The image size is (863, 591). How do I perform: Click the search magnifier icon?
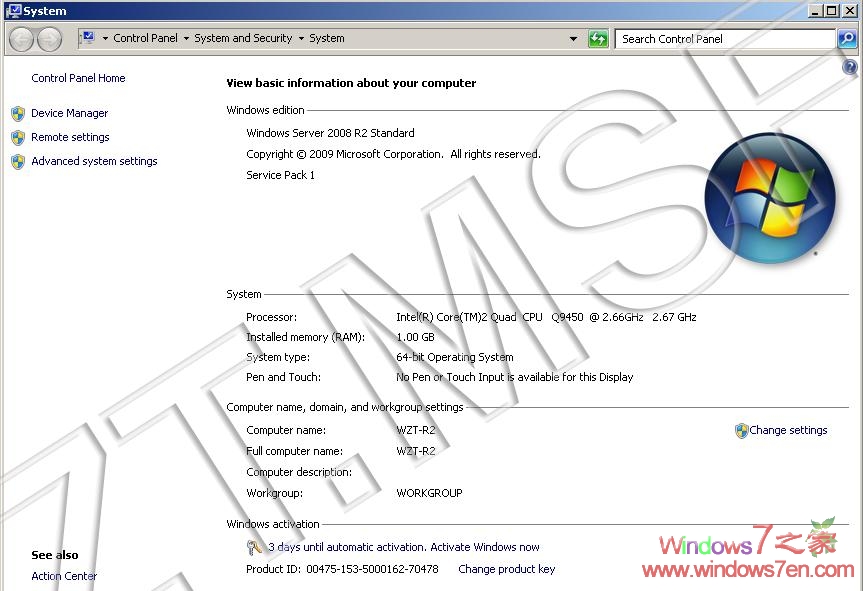[847, 38]
